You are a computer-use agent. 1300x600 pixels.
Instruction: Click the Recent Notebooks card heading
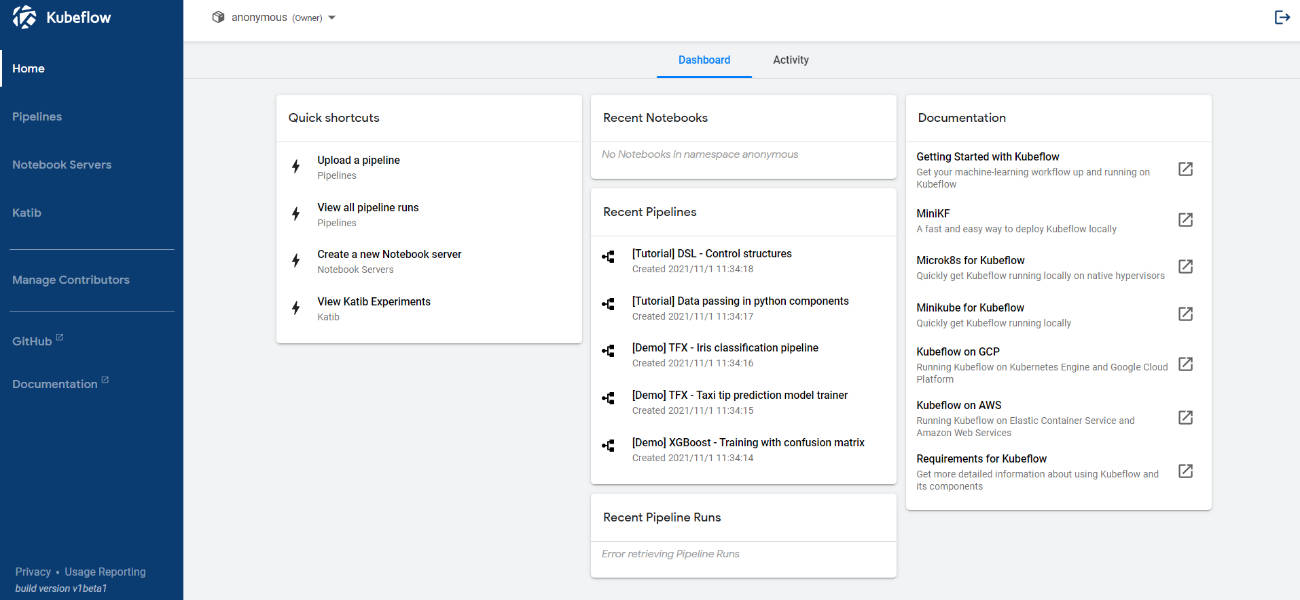(655, 118)
